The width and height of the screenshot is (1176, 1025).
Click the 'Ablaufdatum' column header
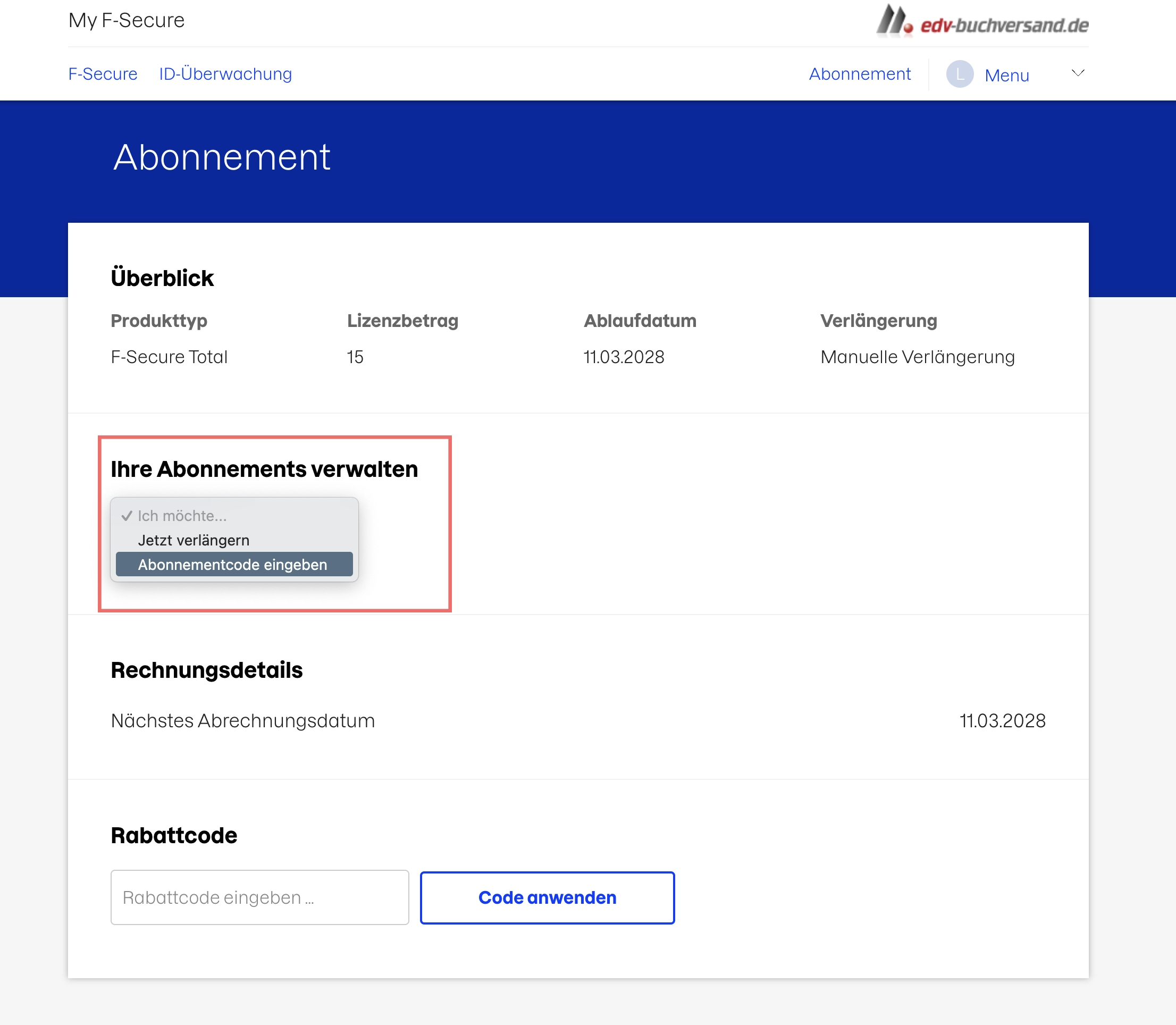(640, 321)
